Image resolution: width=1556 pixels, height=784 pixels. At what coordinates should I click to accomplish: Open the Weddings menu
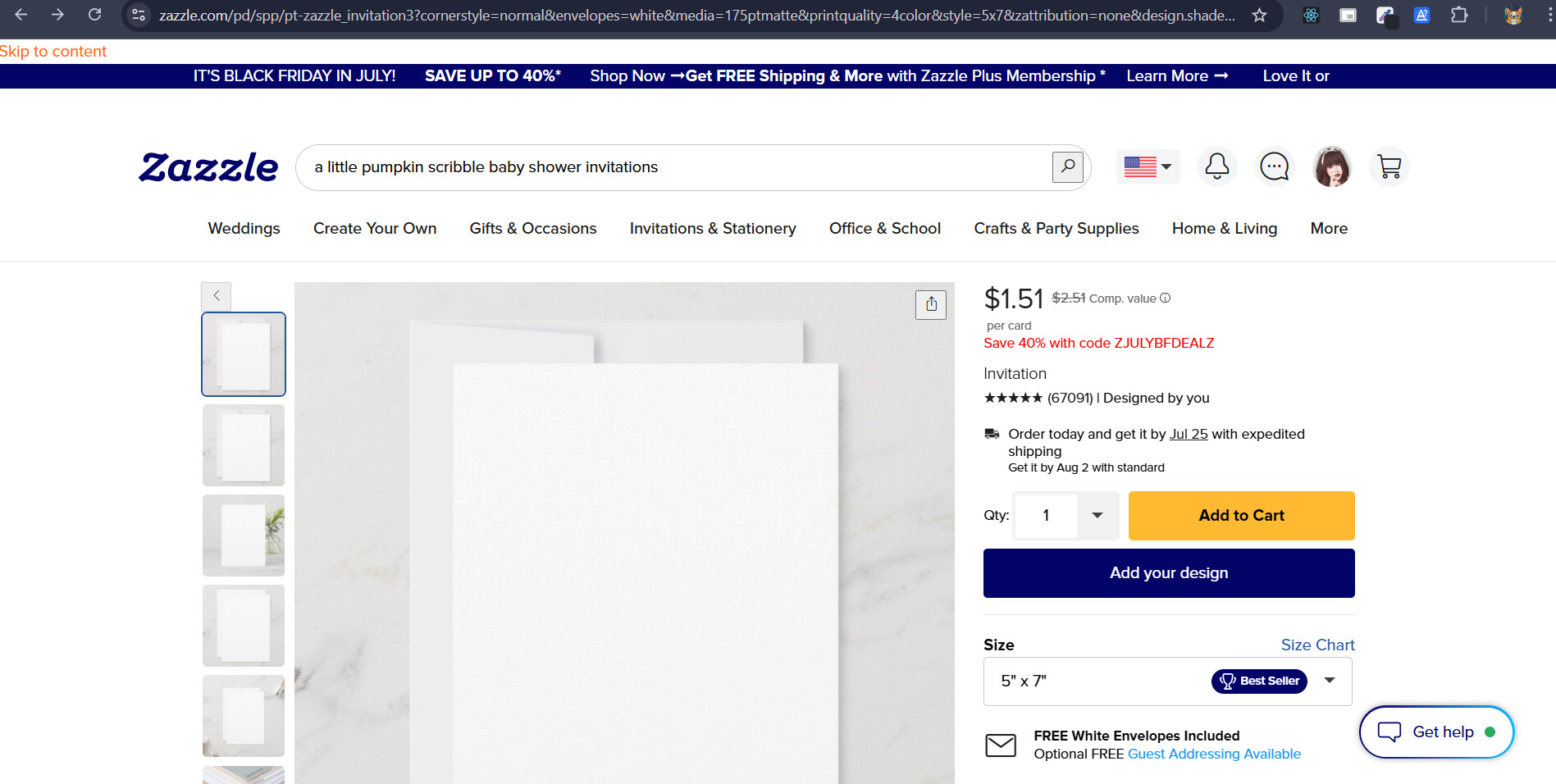[244, 229]
